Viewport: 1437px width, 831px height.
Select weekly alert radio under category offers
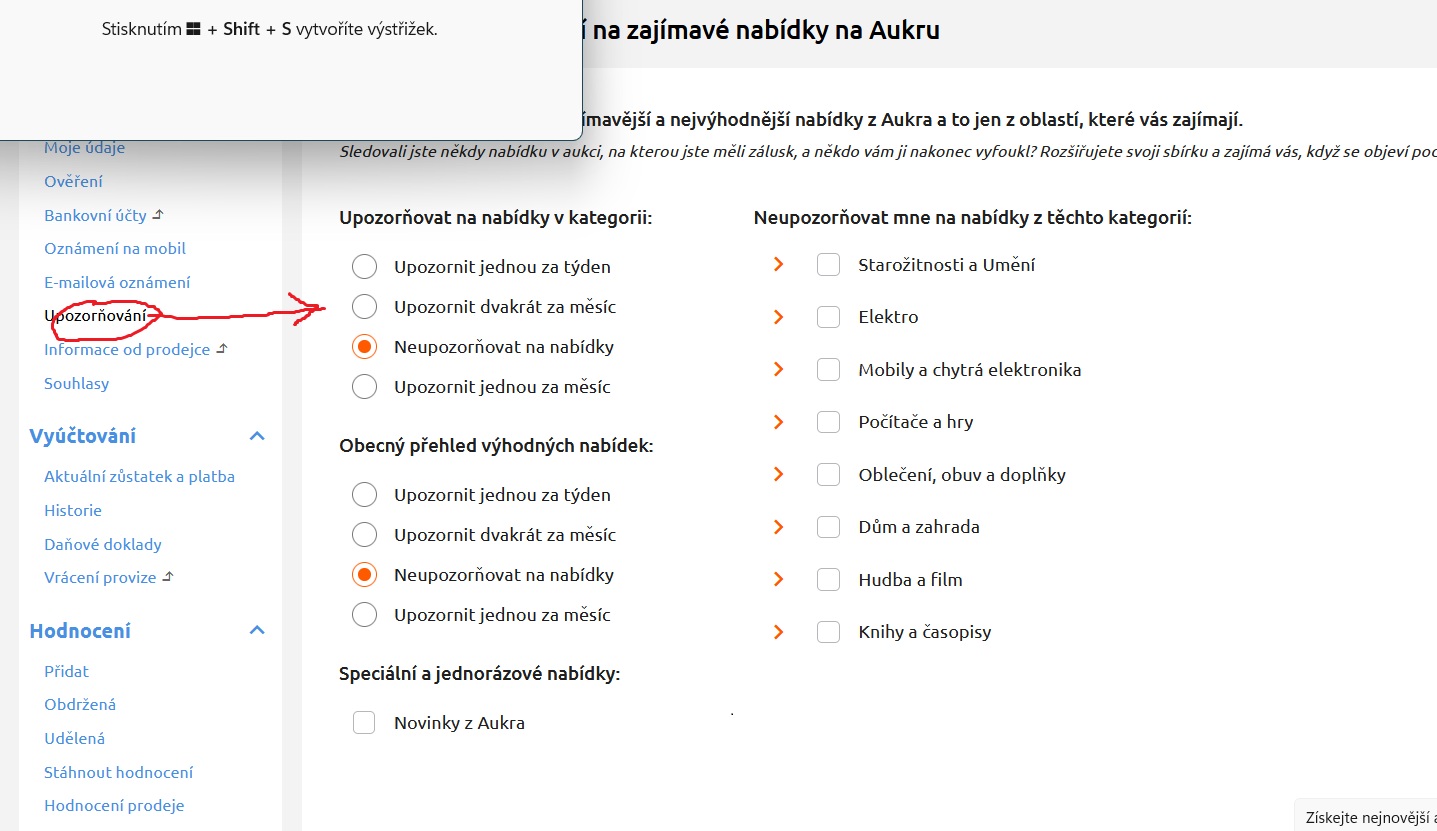pos(365,267)
